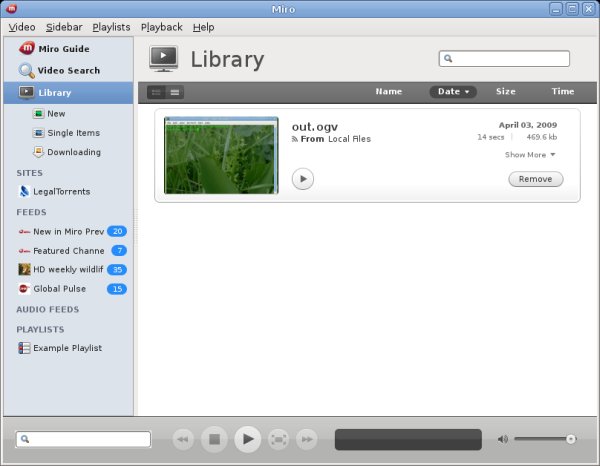600x466 pixels.
Task: Toggle fullscreen playback button
Action: pyautogui.click(x=279, y=439)
